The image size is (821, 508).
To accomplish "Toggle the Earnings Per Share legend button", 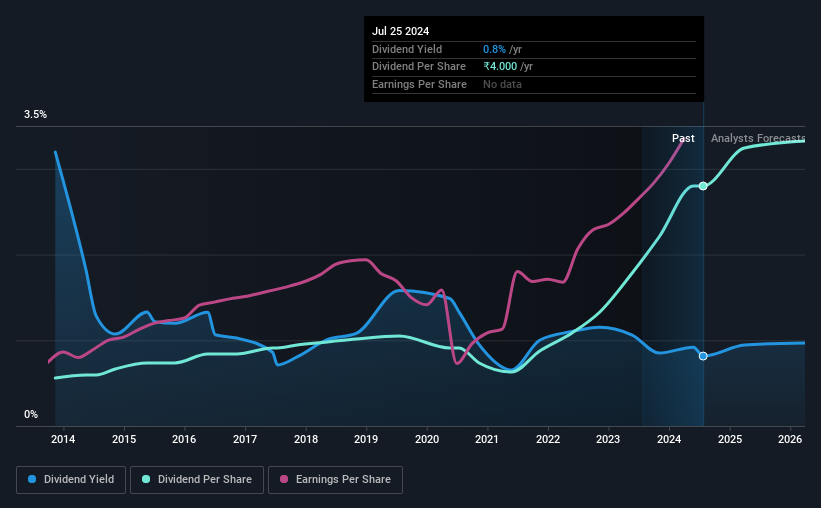I will [x=335, y=480].
